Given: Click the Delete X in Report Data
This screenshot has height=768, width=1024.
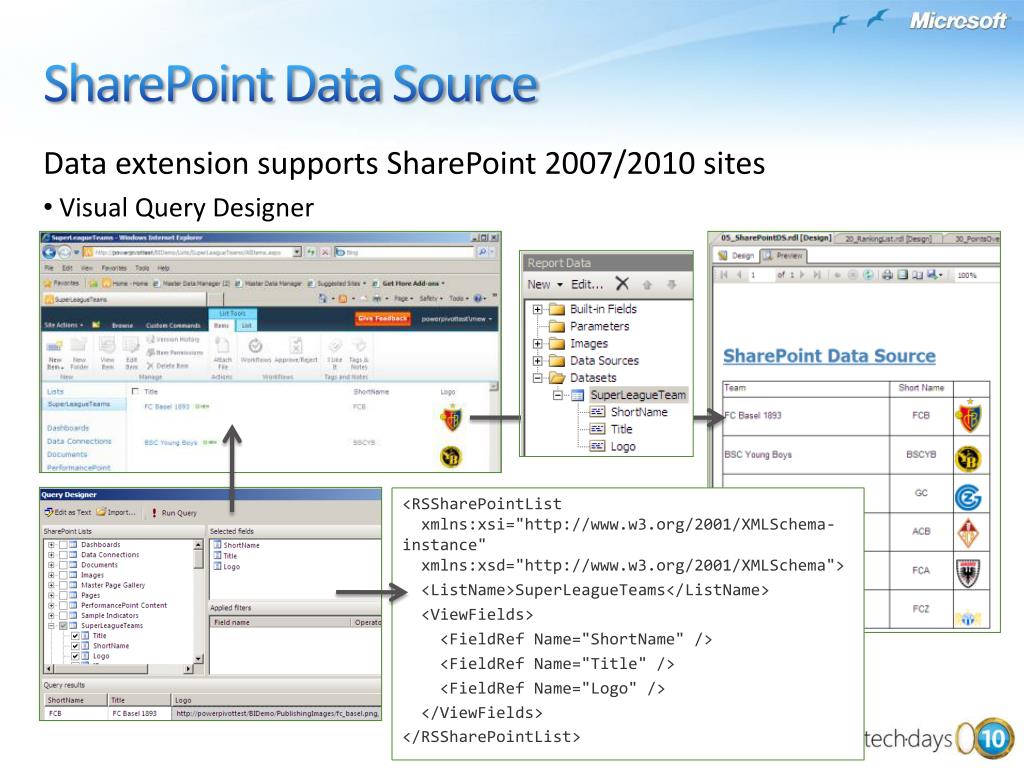Looking at the screenshot, I should click(622, 283).
